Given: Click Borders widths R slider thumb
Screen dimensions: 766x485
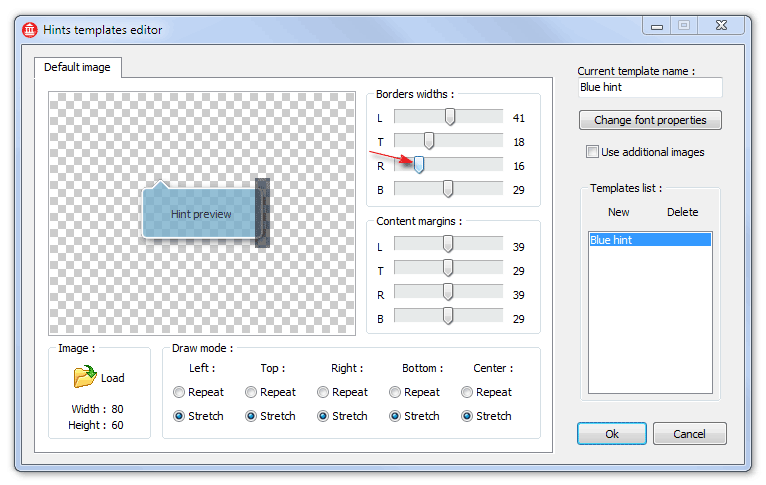Looking at the screenshot, I should click(x=419, y=165).
